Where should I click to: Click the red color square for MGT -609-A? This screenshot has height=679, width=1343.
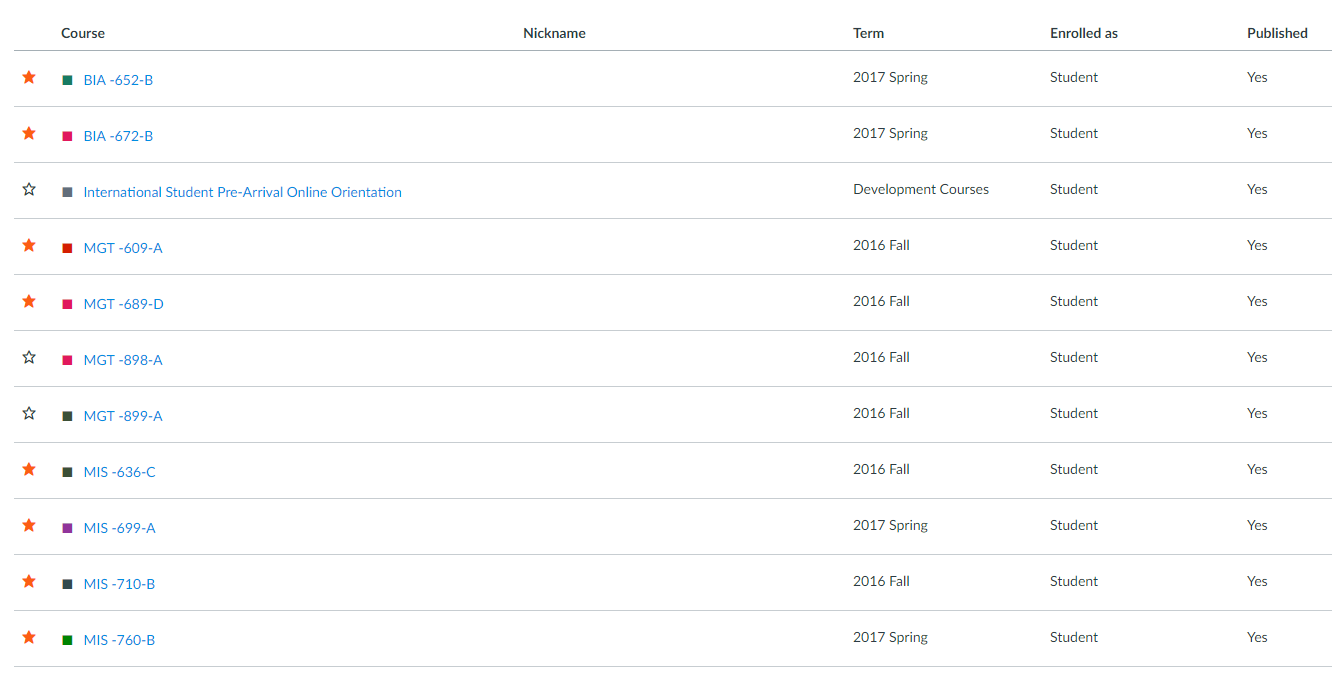coord(67,248)
